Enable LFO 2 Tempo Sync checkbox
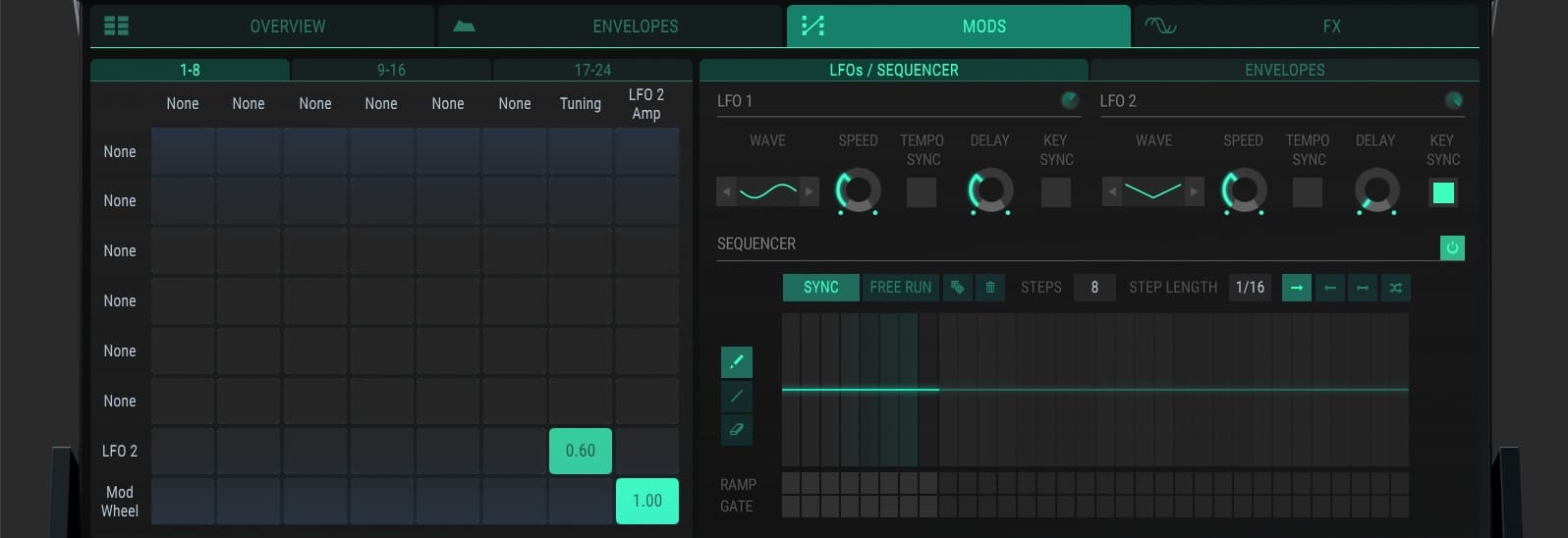Screen dimensions: 1568x538 pos(1308,192)
